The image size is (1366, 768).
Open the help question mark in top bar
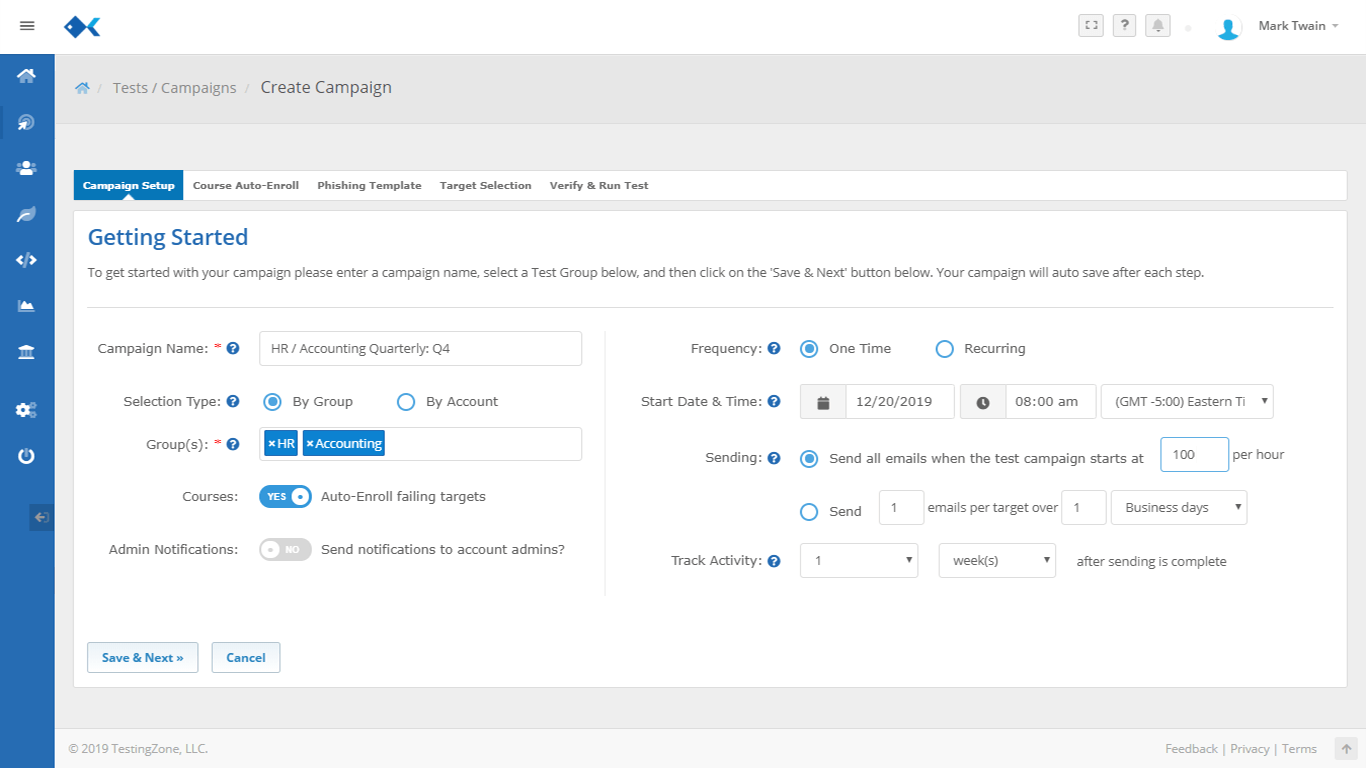point(1124,26)
